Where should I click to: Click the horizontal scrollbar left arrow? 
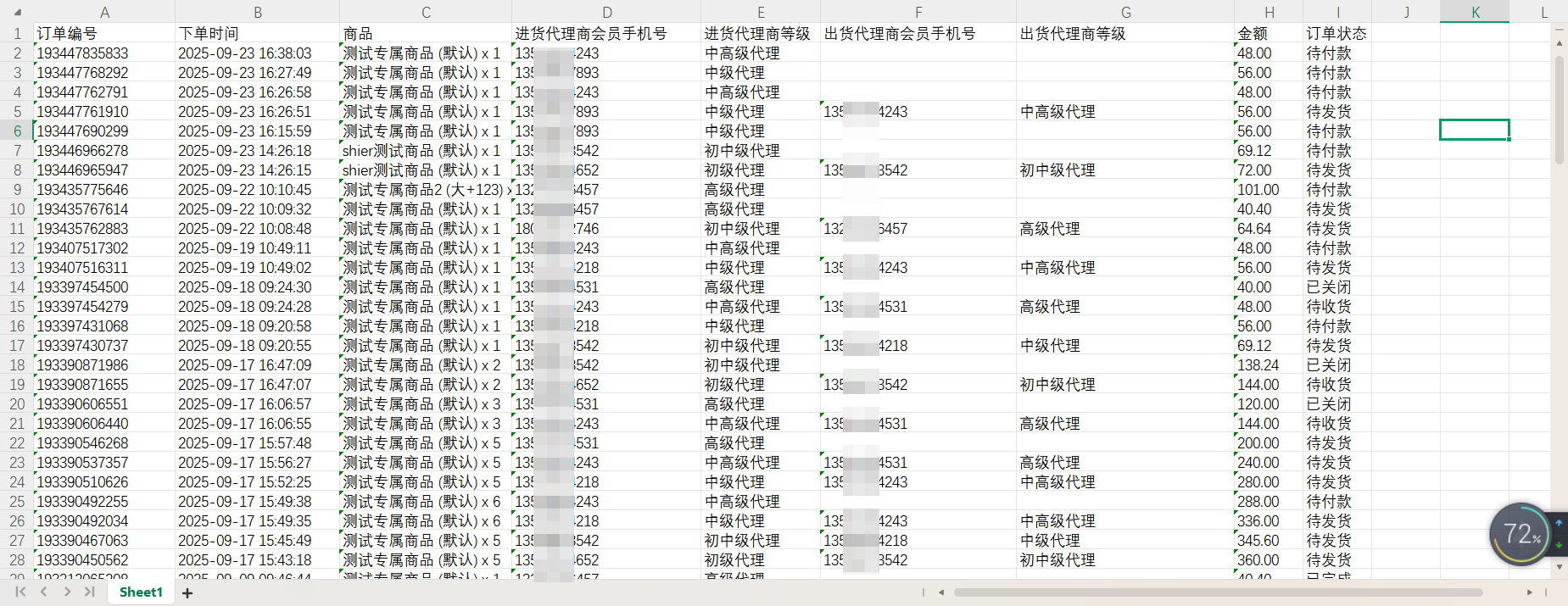tap(940, 592)
